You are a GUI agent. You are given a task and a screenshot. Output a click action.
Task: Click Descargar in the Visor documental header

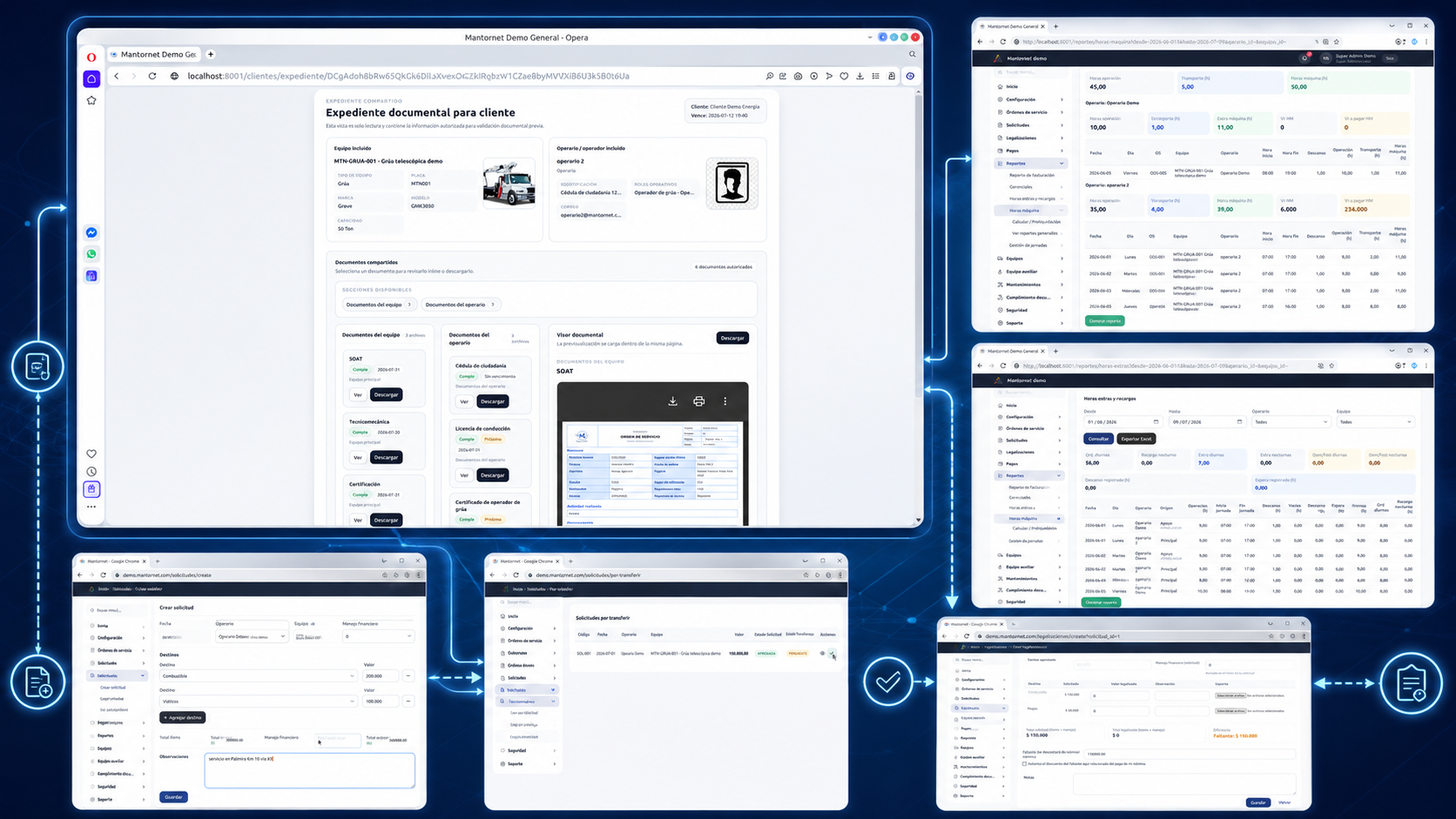[732, 338]
